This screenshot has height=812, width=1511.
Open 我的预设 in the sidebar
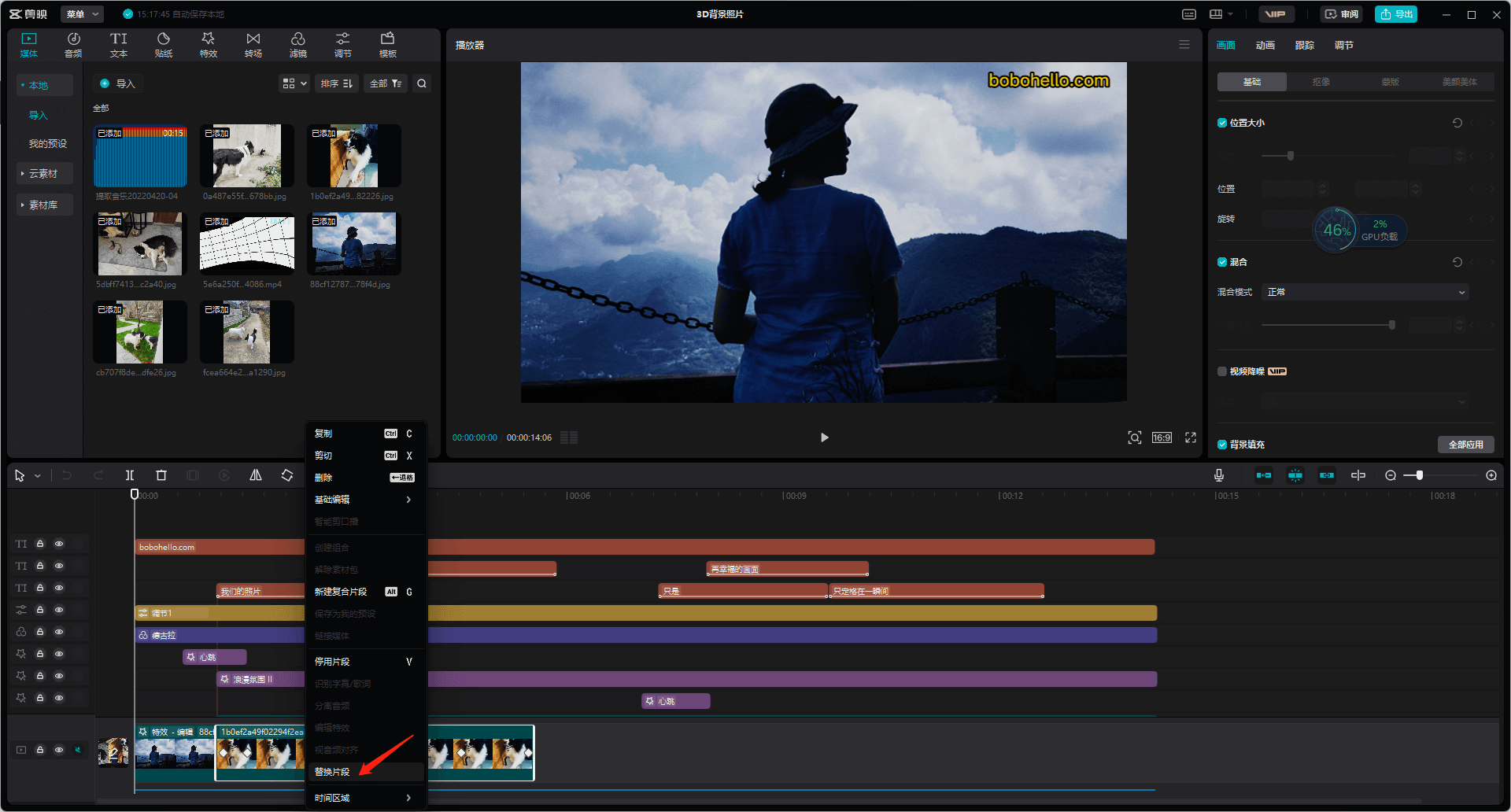pos(48,143)
